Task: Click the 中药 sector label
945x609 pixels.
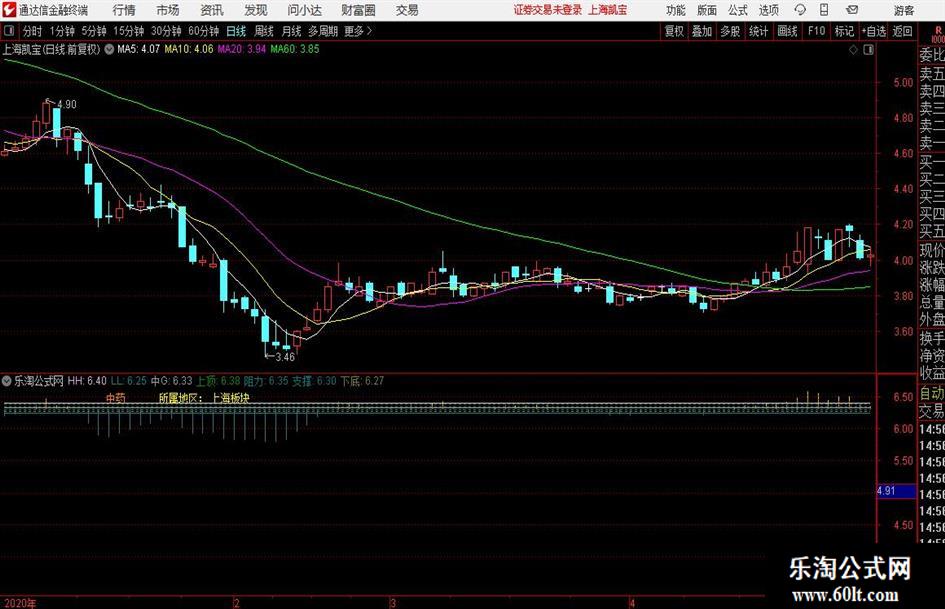Action: point(116,398)
